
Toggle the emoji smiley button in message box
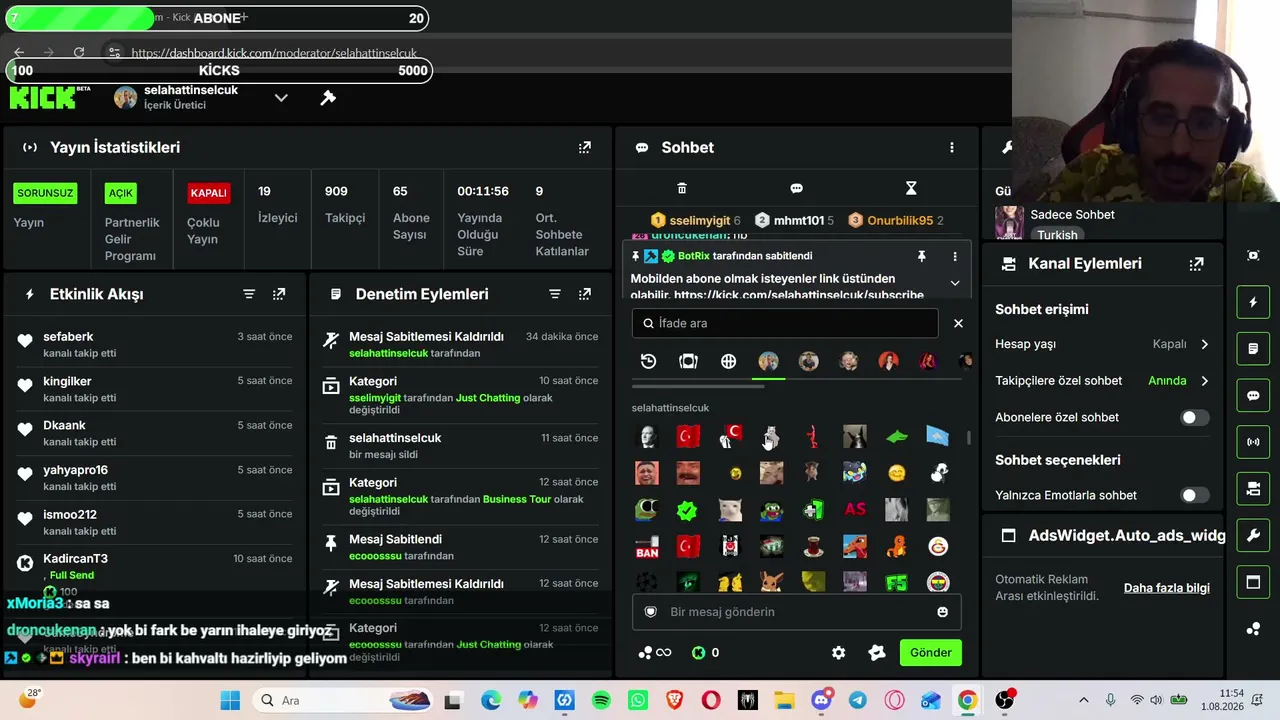tap(942, 612)
